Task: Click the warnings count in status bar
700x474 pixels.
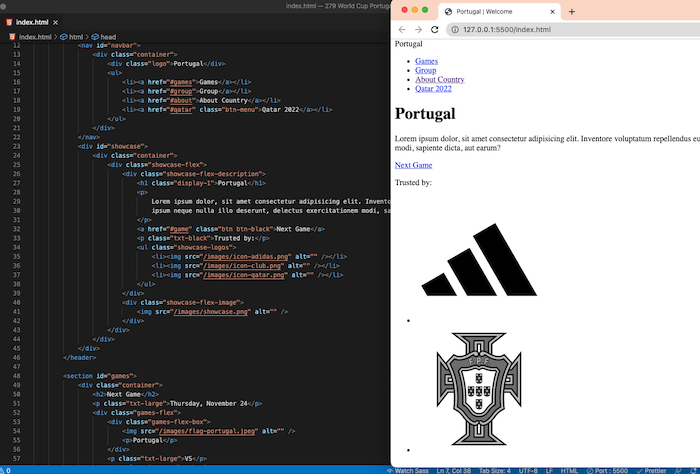Action: pos(5,470)
